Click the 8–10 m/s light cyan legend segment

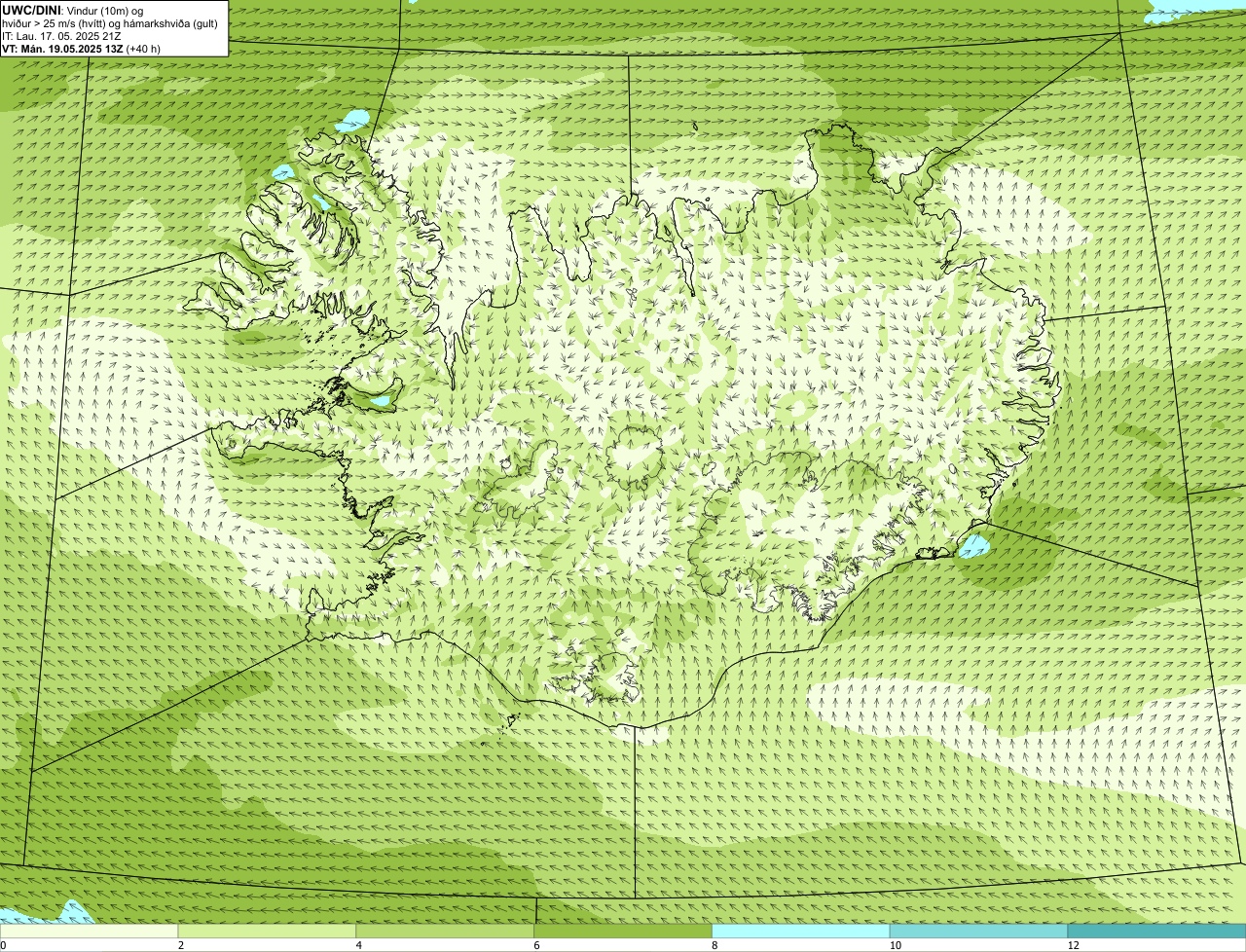point(801,931)
